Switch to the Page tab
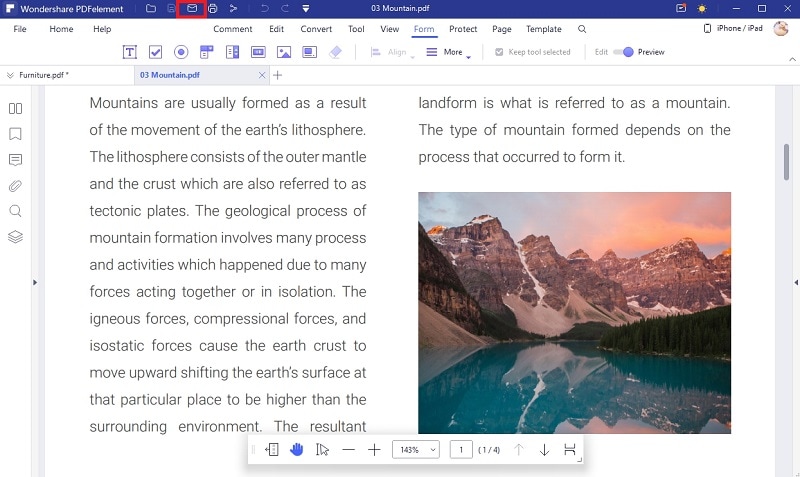 502,29
